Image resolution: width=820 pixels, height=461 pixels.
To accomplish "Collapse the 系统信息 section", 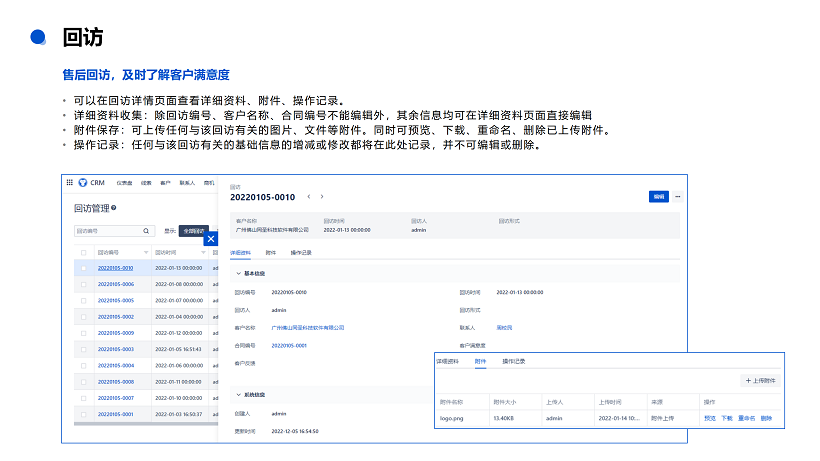I will (238, 395).
